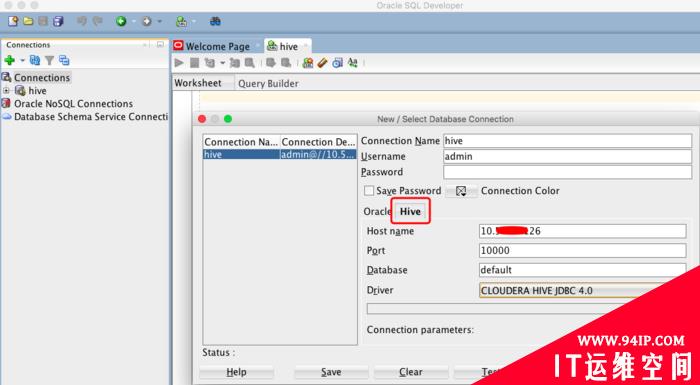Enable the Save Password checkbox
The image size is (700, 385).
click(369, 191)
